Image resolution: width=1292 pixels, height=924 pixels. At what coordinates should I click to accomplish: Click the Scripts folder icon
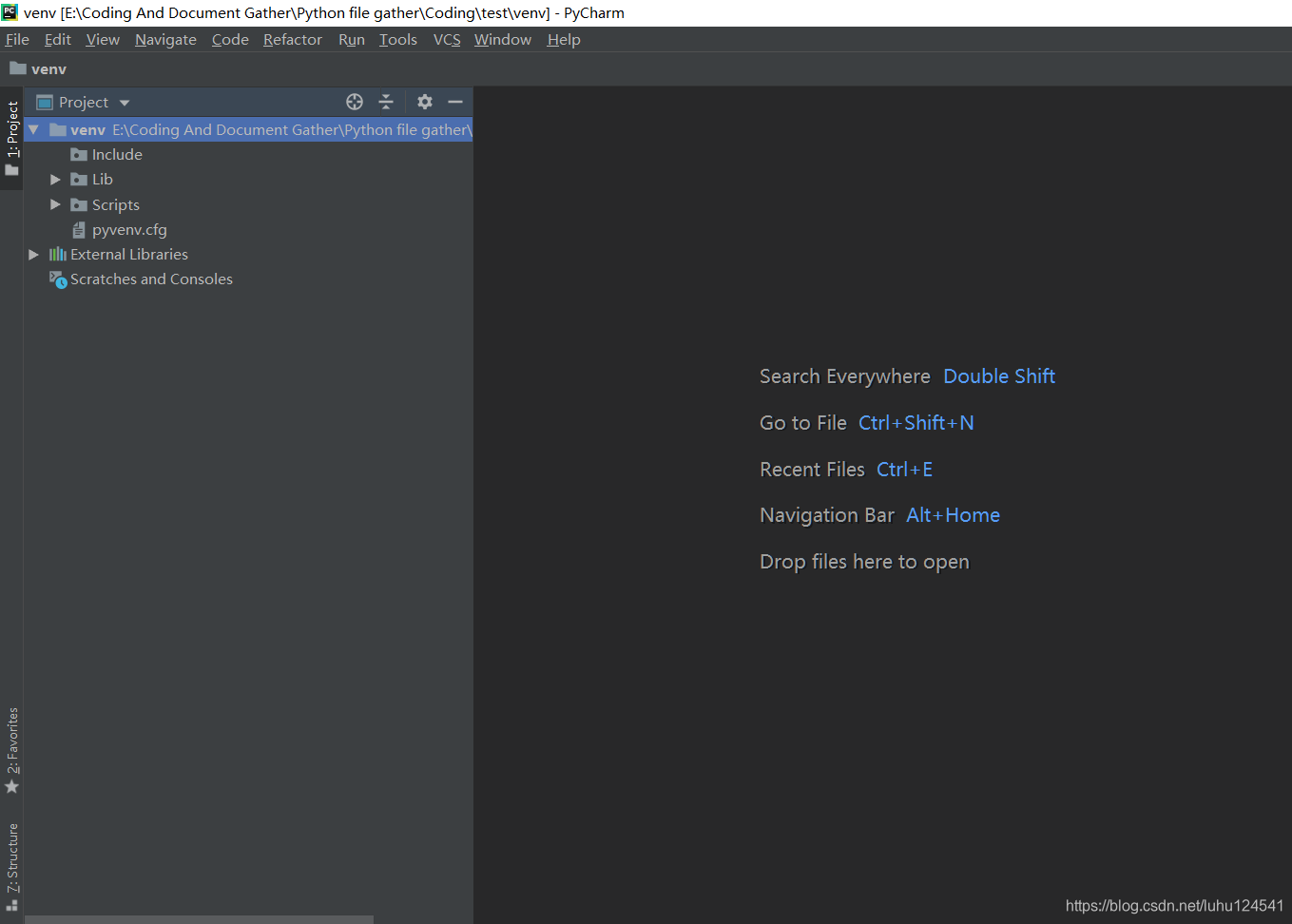[x=79, y=205]
